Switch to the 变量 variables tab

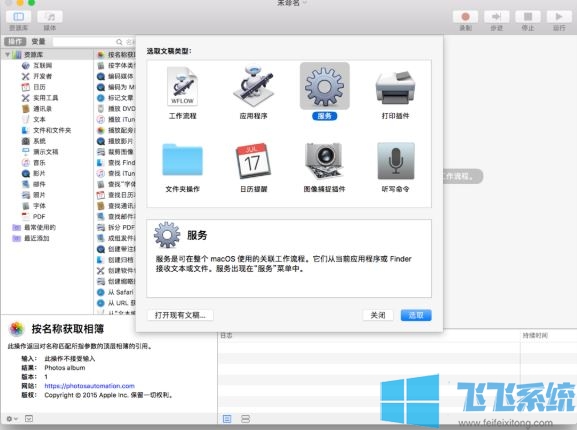pos(38,42)
